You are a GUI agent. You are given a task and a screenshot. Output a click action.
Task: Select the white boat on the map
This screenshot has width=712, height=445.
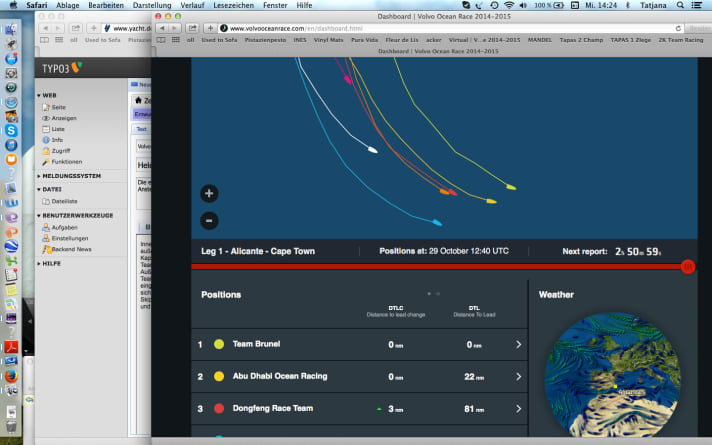372,150
